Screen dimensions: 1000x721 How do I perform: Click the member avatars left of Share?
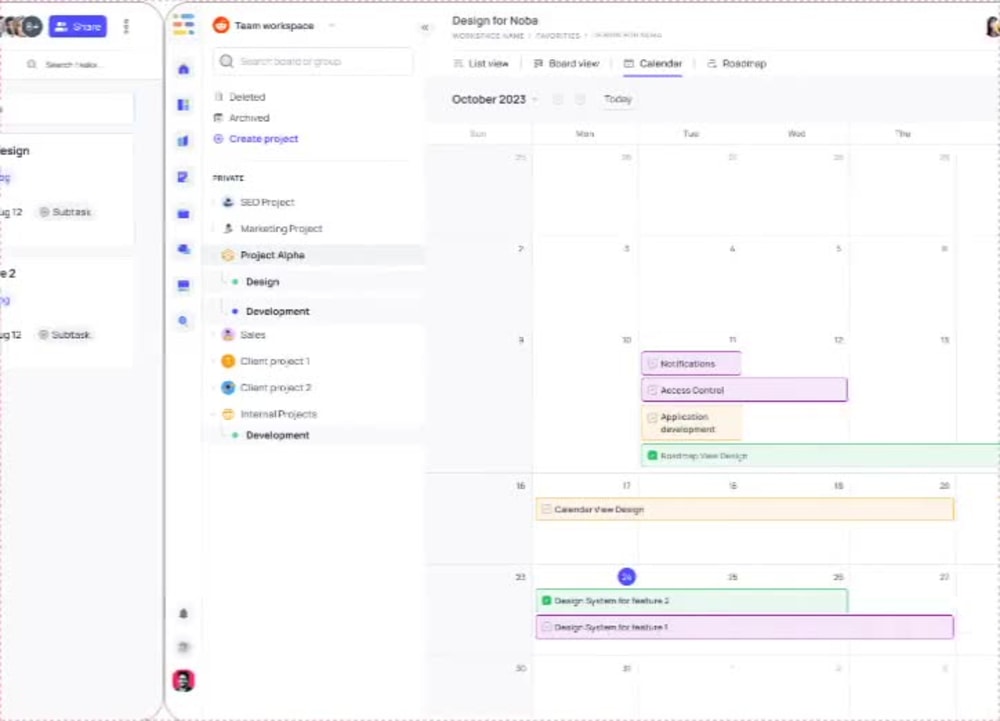22,26
